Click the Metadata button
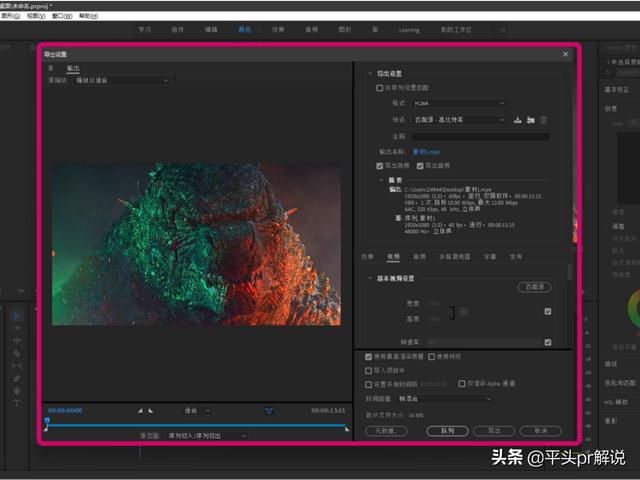The height and width of the screenshot is (480, 640). [x=386, y=431]
